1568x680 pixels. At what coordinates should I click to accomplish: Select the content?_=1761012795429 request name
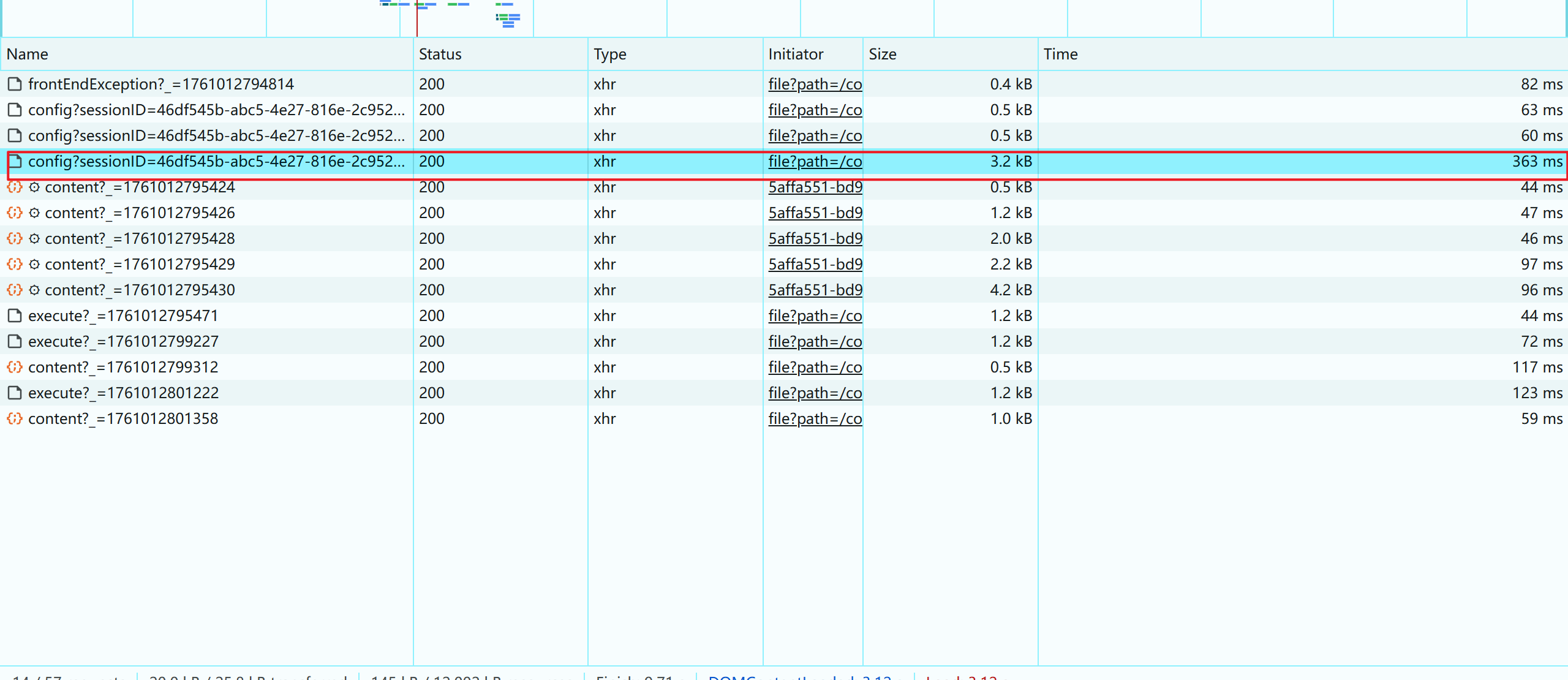[x=140, y=265]
